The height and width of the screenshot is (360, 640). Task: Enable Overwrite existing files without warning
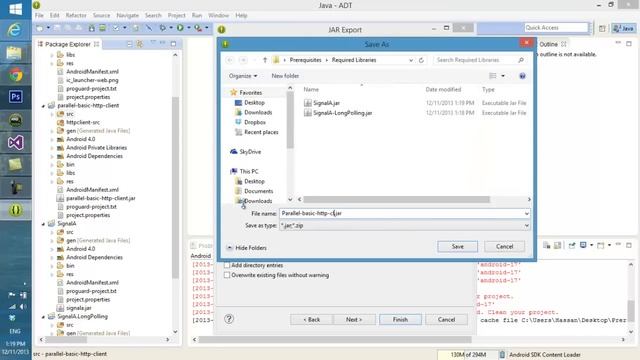[227, 275]
